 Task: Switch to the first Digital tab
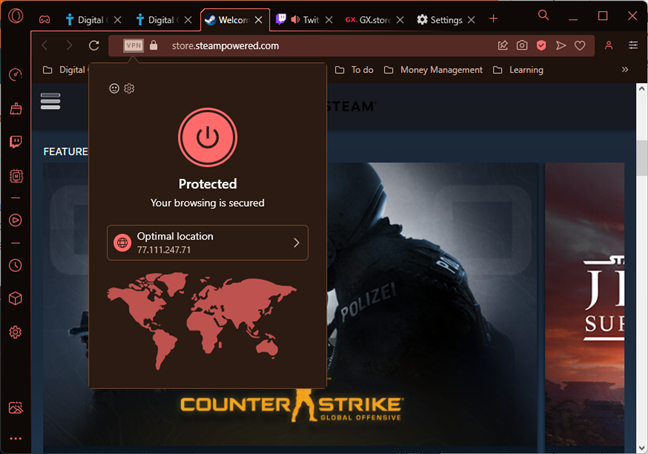pyautogui.click(x=88, y=20)
